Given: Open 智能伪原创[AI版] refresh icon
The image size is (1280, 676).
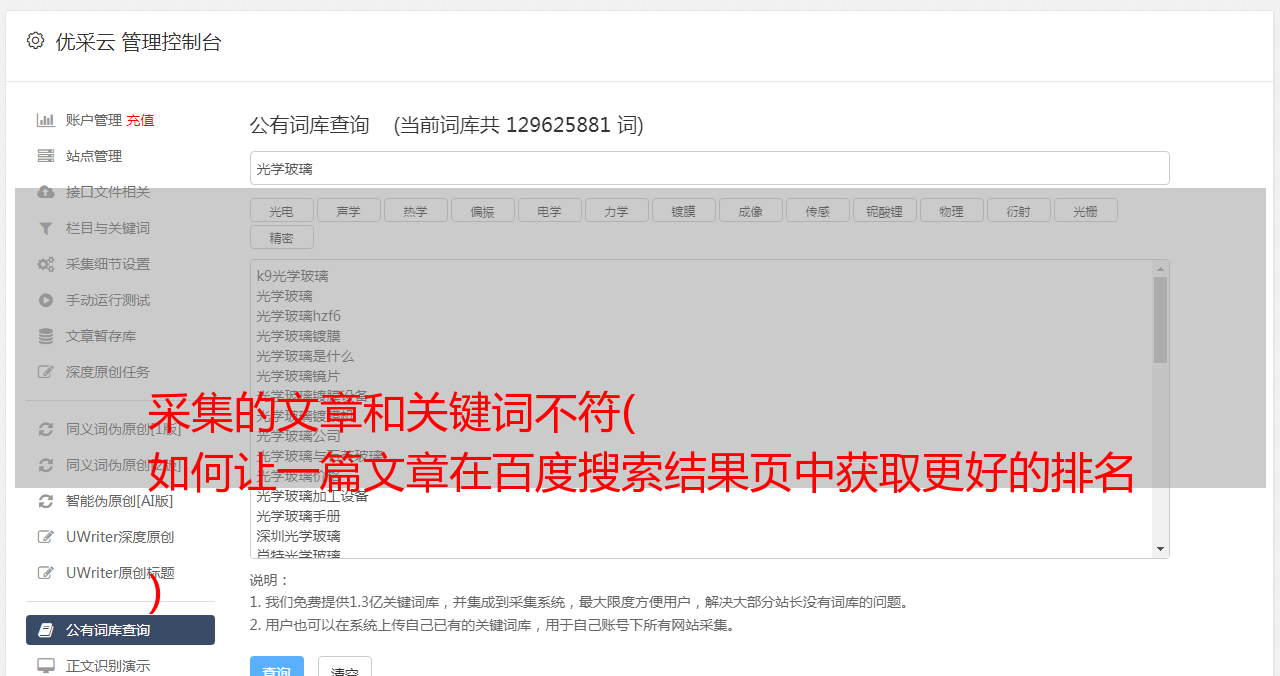Looking at the screenshot, I should 45,501.
